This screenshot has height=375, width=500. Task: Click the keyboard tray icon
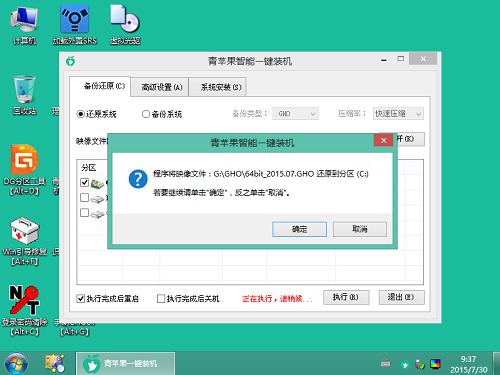pos(386,364)
